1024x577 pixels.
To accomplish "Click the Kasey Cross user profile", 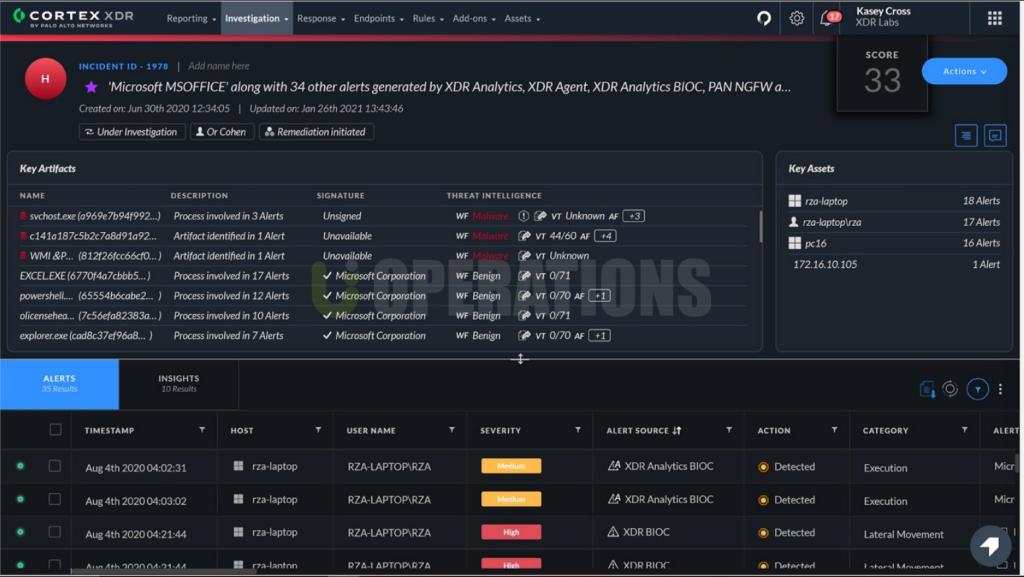I will tap(883, 17).
